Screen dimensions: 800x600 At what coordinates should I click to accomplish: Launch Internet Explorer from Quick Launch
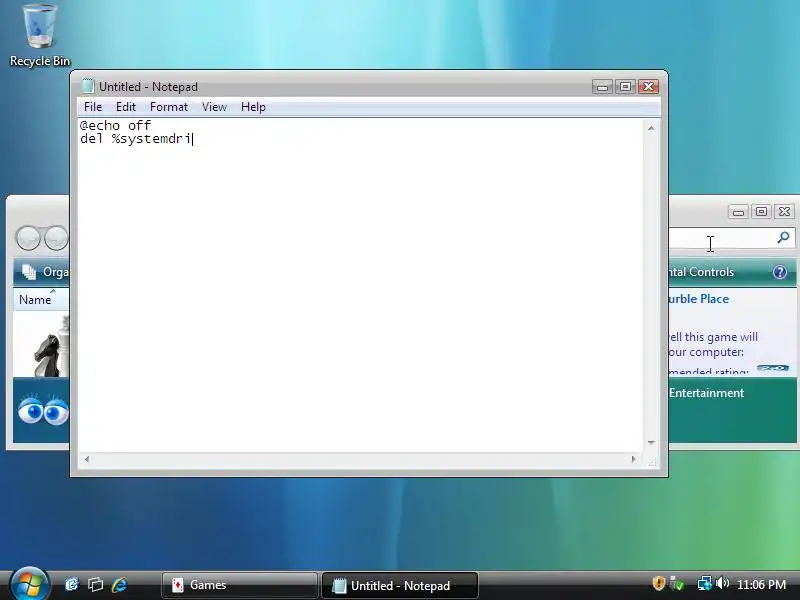pos(119,584)
